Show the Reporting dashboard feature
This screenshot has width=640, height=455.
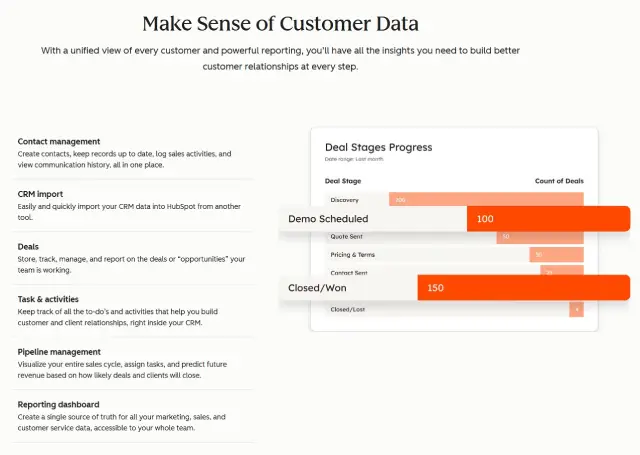click(59, 404)
